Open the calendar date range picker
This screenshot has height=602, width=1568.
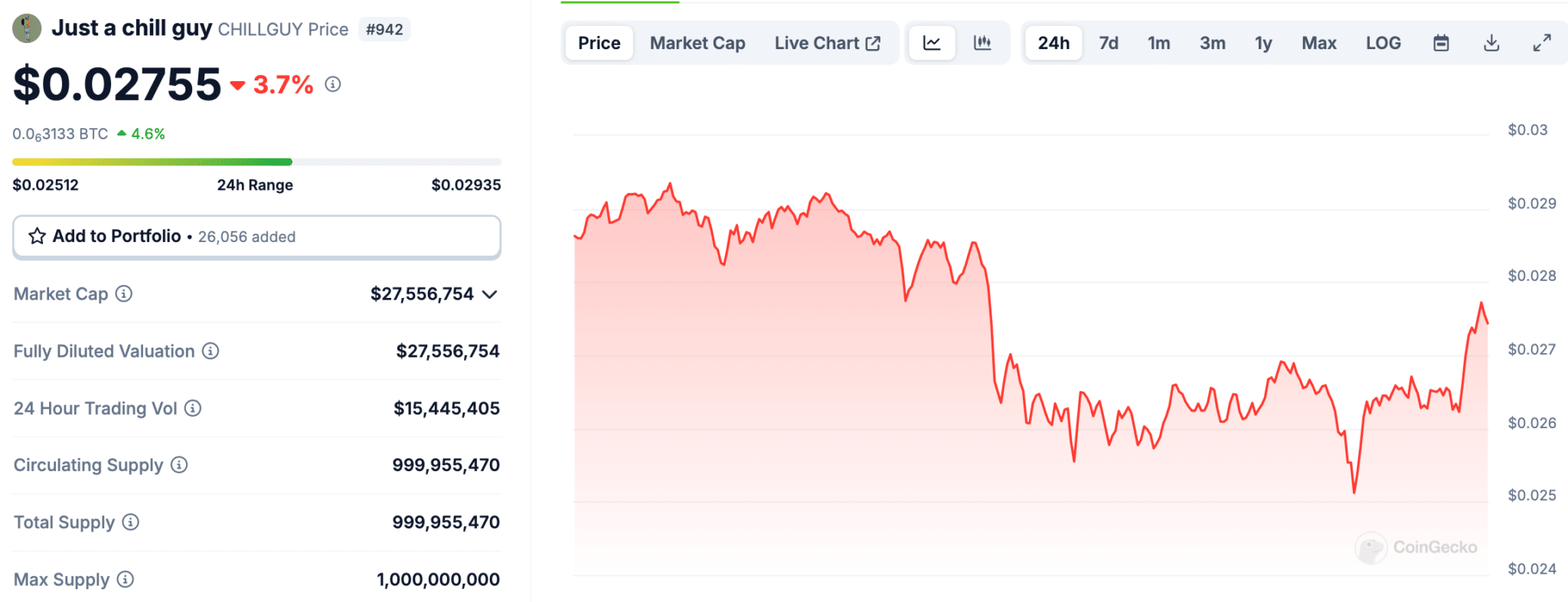[x=1441, y=43]
